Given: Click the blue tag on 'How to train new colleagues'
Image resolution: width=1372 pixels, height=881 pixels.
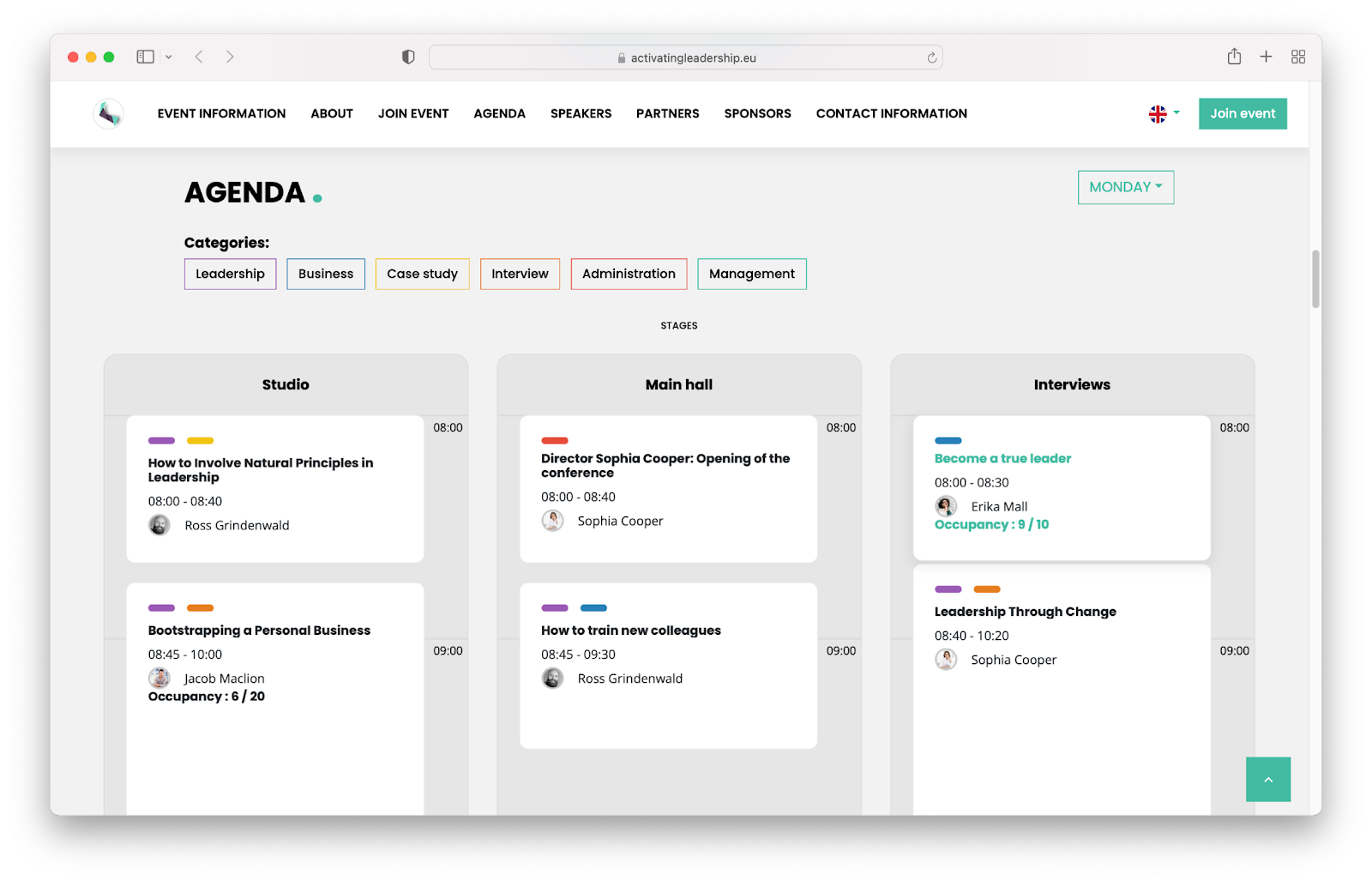Looking at the screenshot, I should tap(593, 608).
